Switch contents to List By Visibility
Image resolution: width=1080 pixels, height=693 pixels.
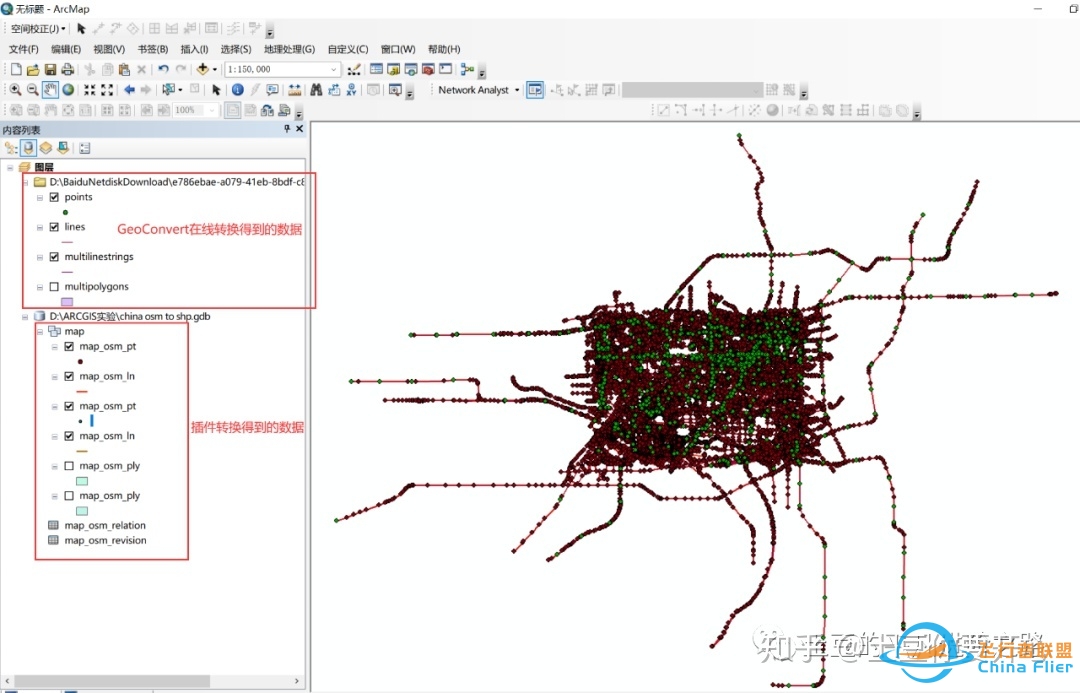pyautogui.click(x=45, y=148)
